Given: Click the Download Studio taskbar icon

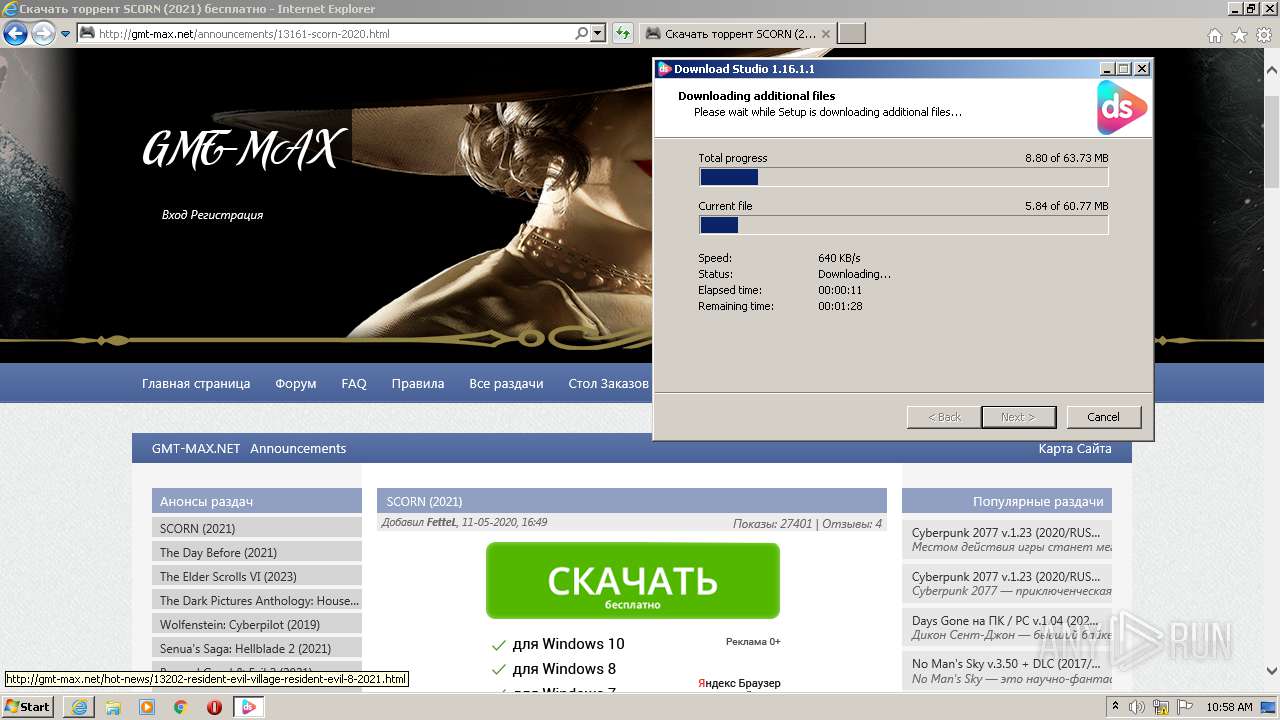Looking at the screenshot, I should point(249,707).
